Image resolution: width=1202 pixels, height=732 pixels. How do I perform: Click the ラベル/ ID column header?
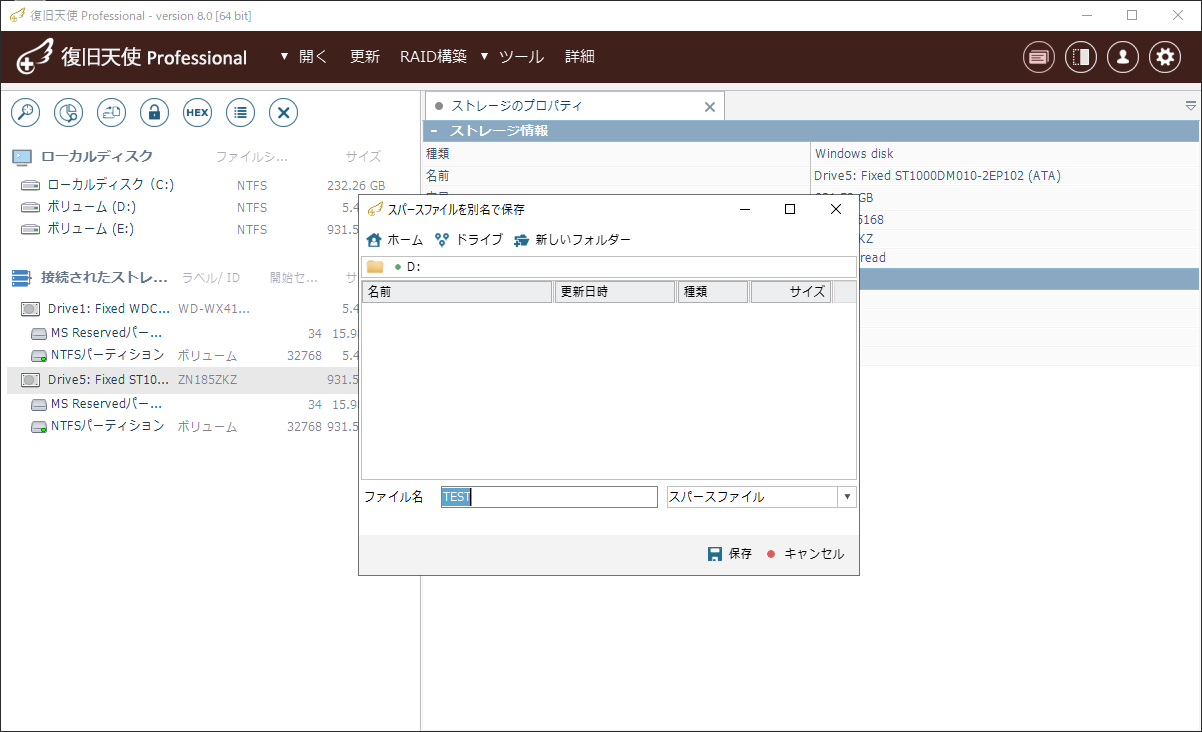211,277
